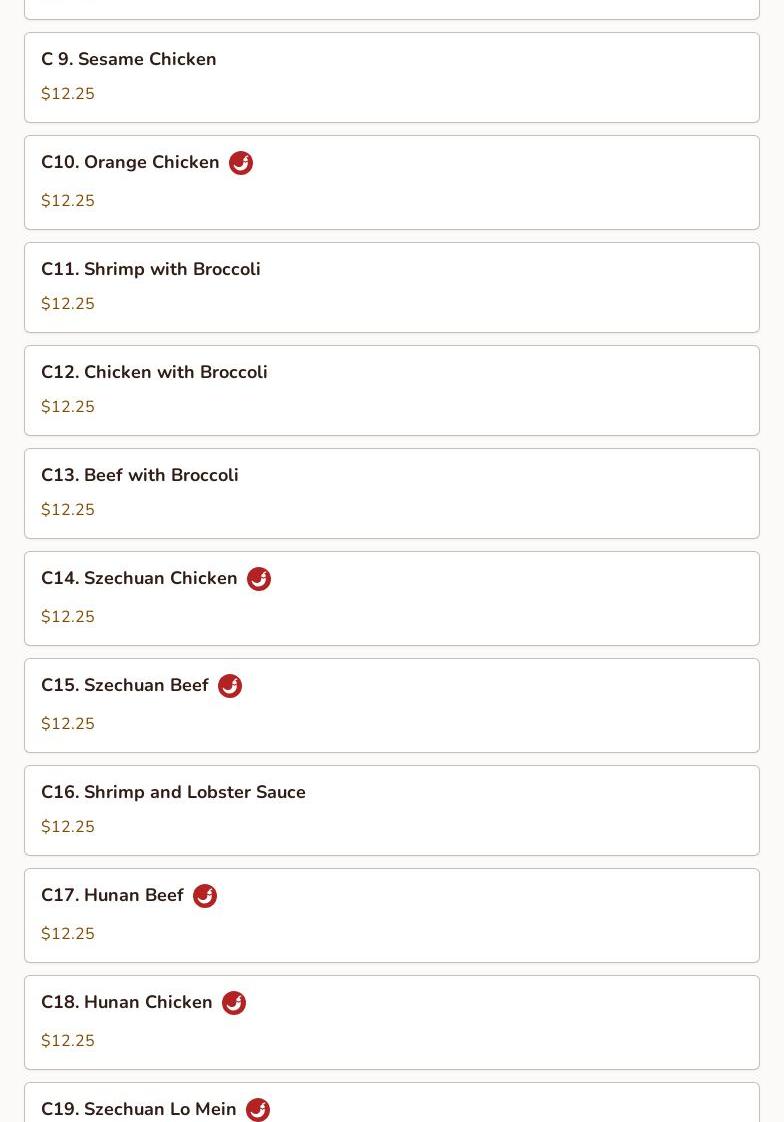Click spicy pepper icon beside Szechuan Chicken
The width and height of the screenshot is (784, 1122).
point(259,579)
